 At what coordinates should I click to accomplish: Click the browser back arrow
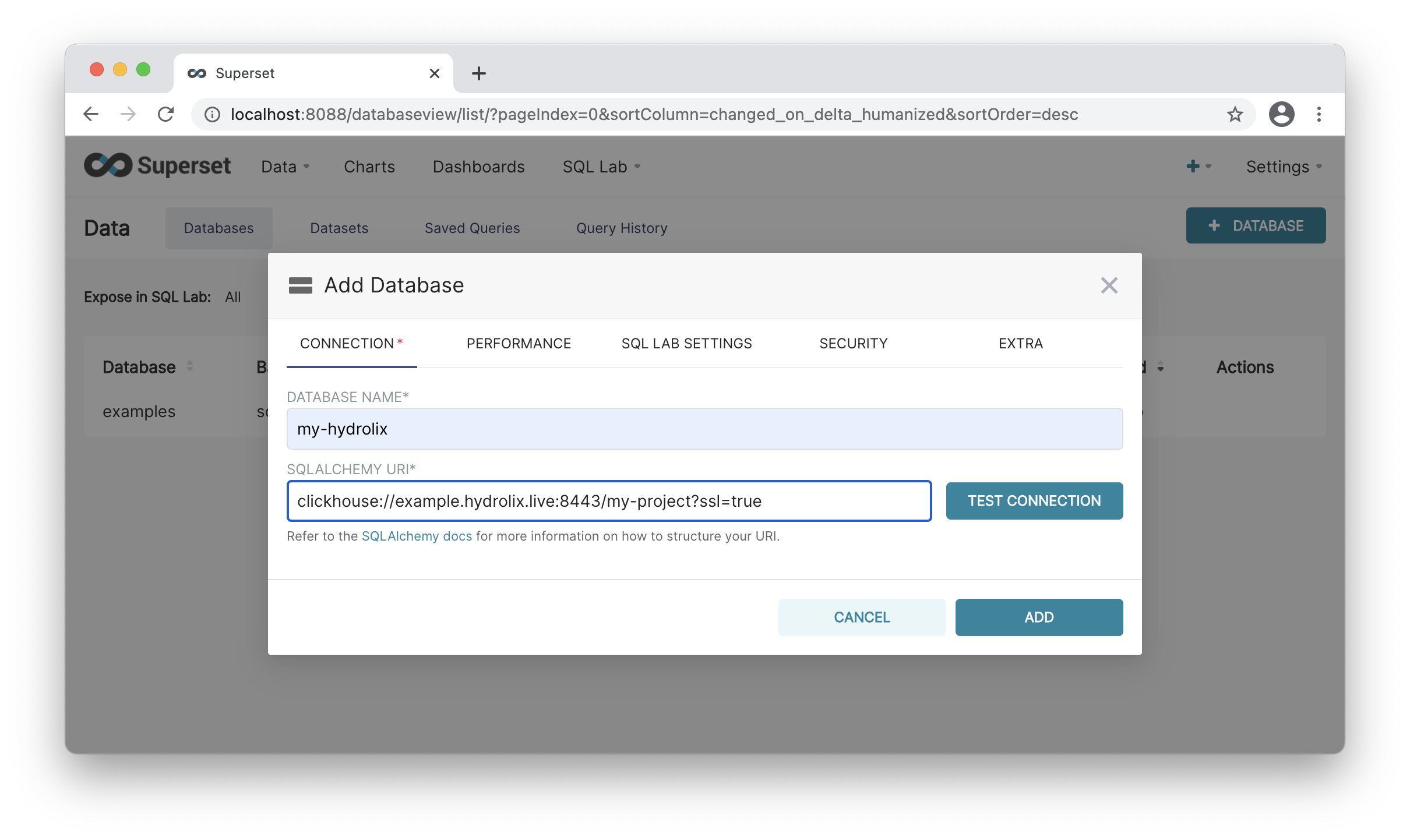91,114
